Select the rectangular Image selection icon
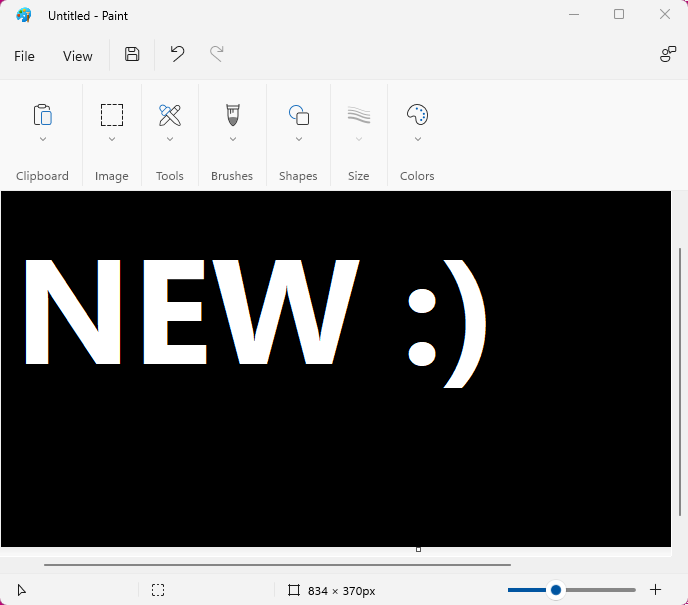The image size is (688, 605). [112, 114]
